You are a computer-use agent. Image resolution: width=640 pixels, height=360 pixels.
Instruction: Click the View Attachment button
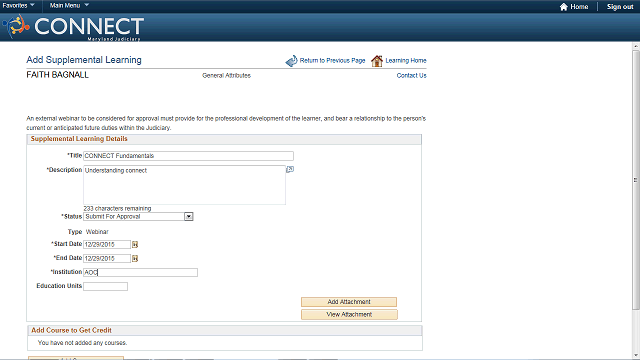click(349, 314)
